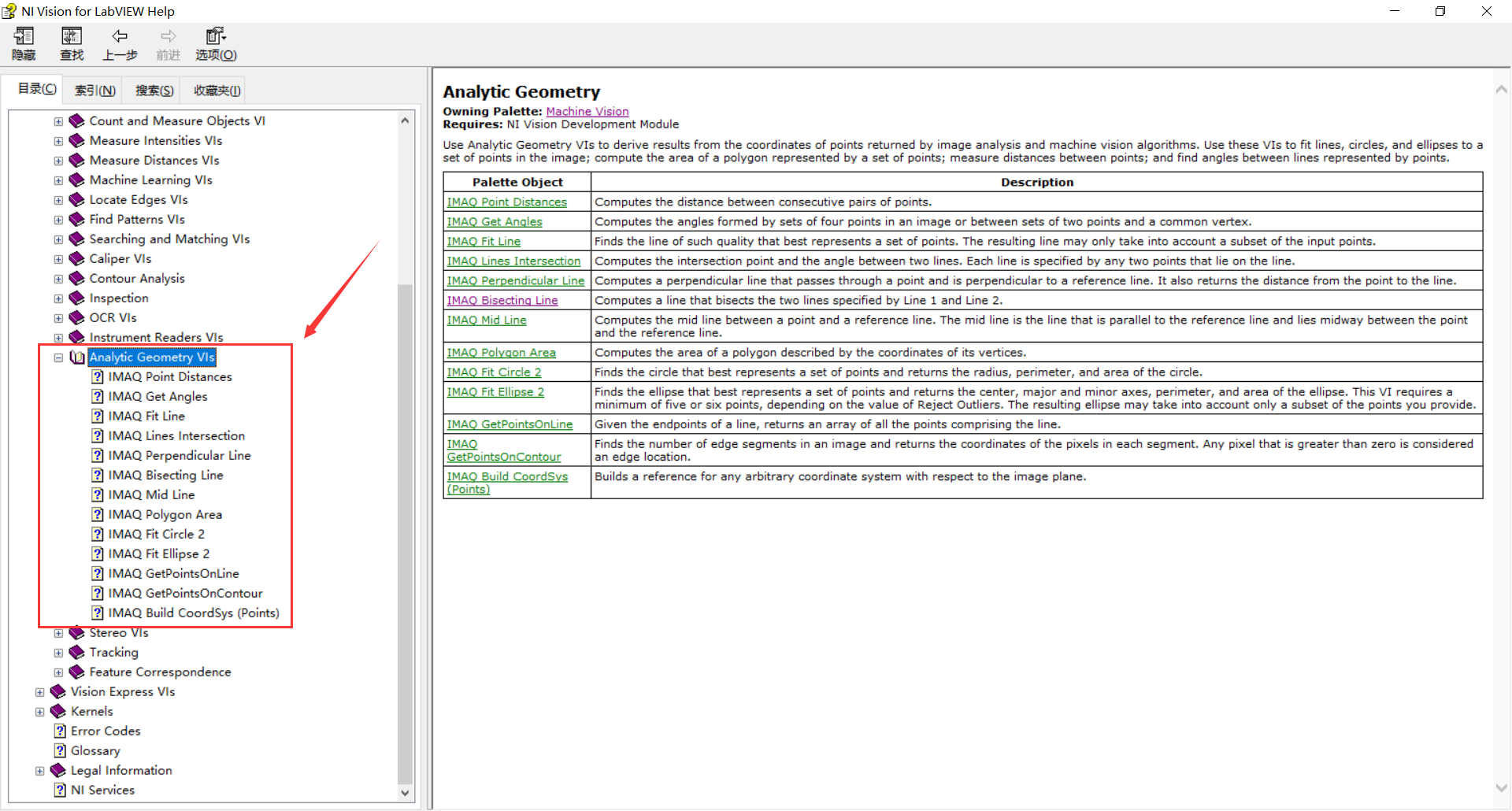
Task: Click the book icon beside Machine Learning VIs
Action: click(x=76, y=180)
